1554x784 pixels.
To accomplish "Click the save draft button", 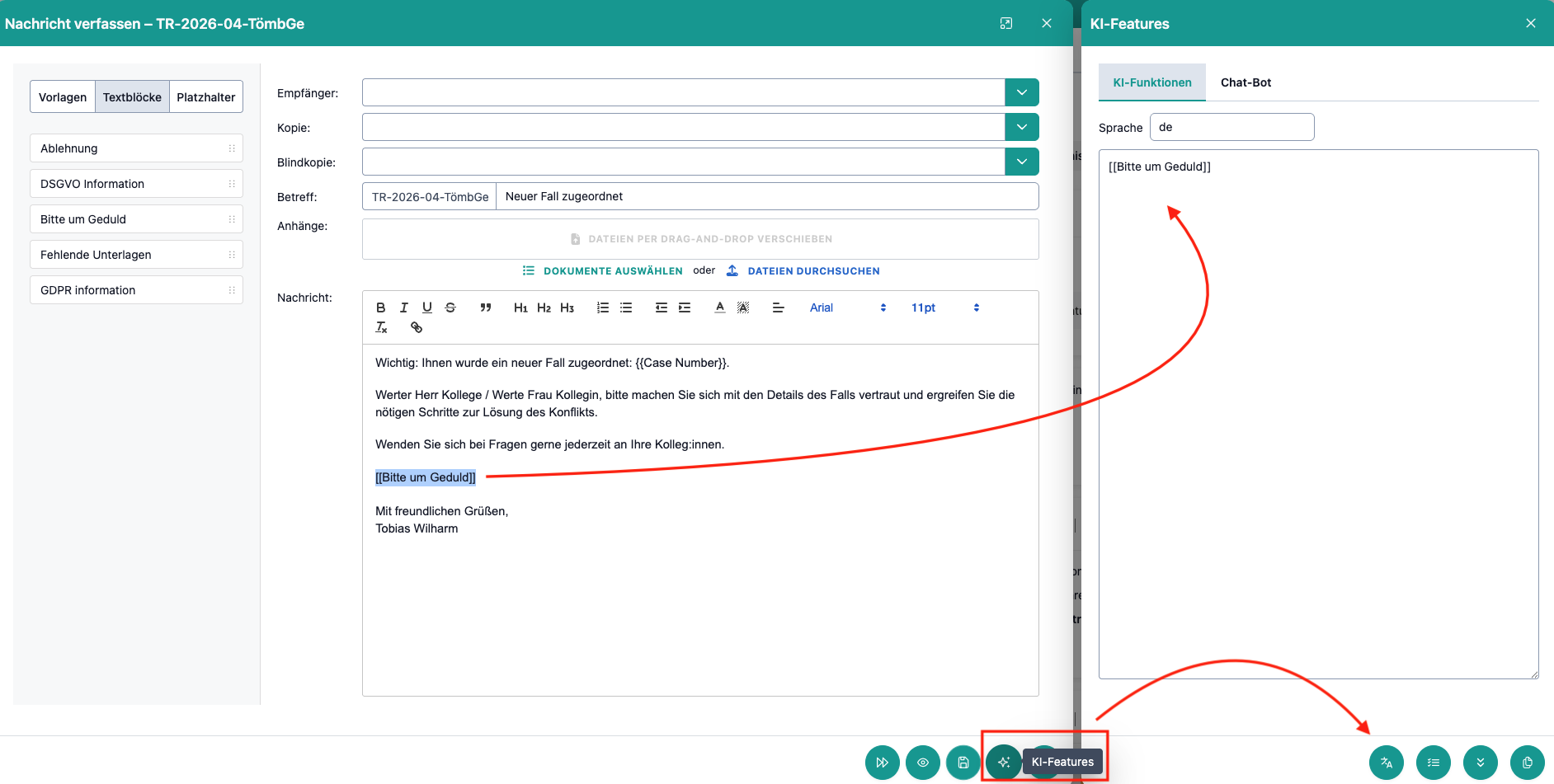I will [x=963, y=763].
